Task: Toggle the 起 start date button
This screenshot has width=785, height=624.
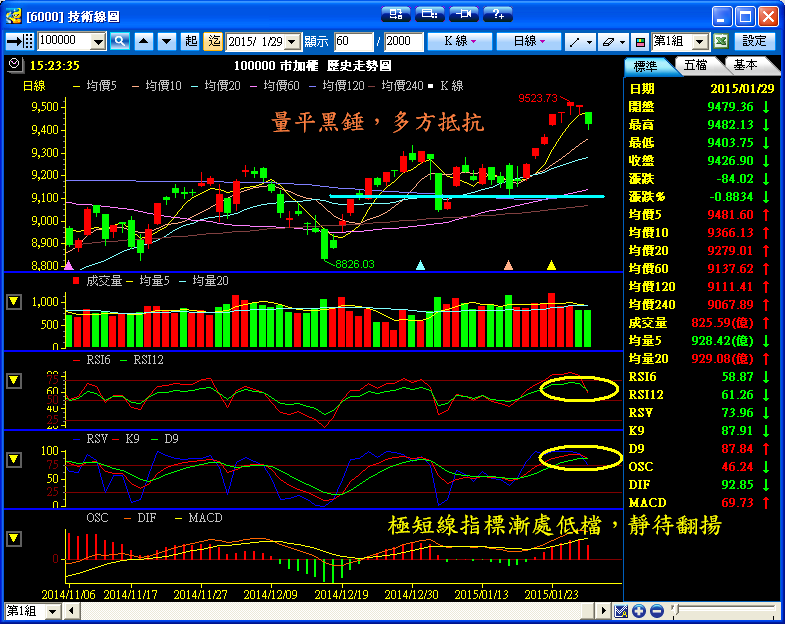Action: point(191,41)
